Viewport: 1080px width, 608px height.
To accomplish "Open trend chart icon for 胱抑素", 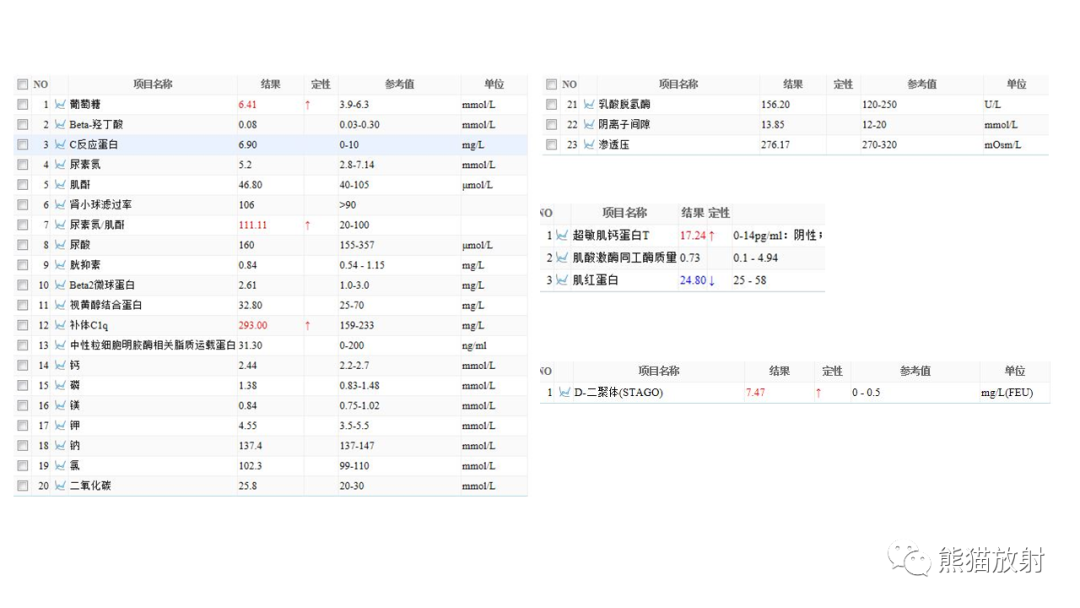I will 60,264.
